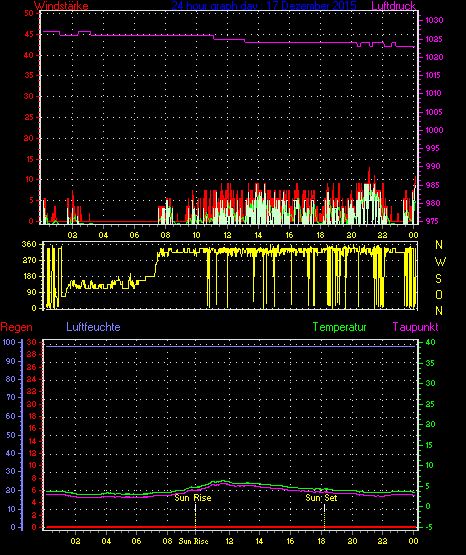Click the W compass letter beside the direction graph
The width and height of the screenshot is (466, 555).
pos(440,262)
